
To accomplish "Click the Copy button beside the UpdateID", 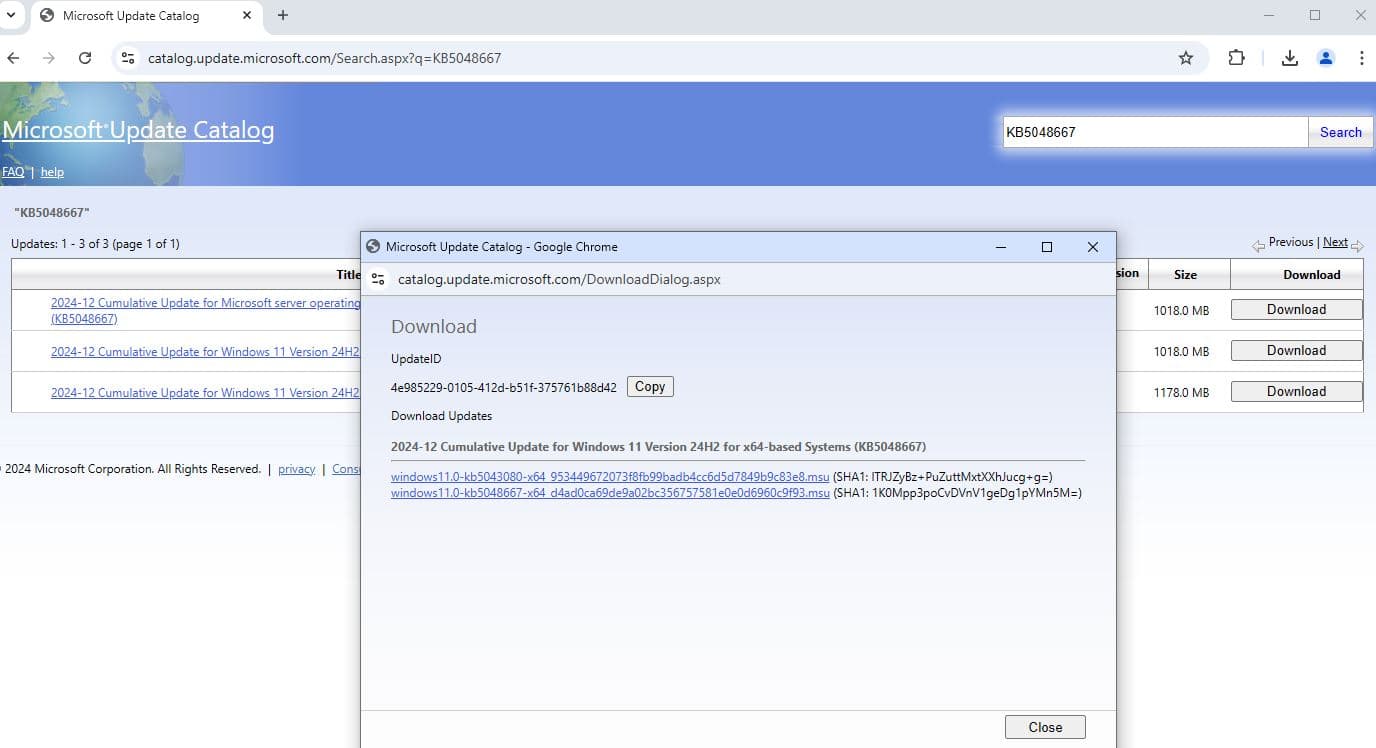I will pos(650,387).
